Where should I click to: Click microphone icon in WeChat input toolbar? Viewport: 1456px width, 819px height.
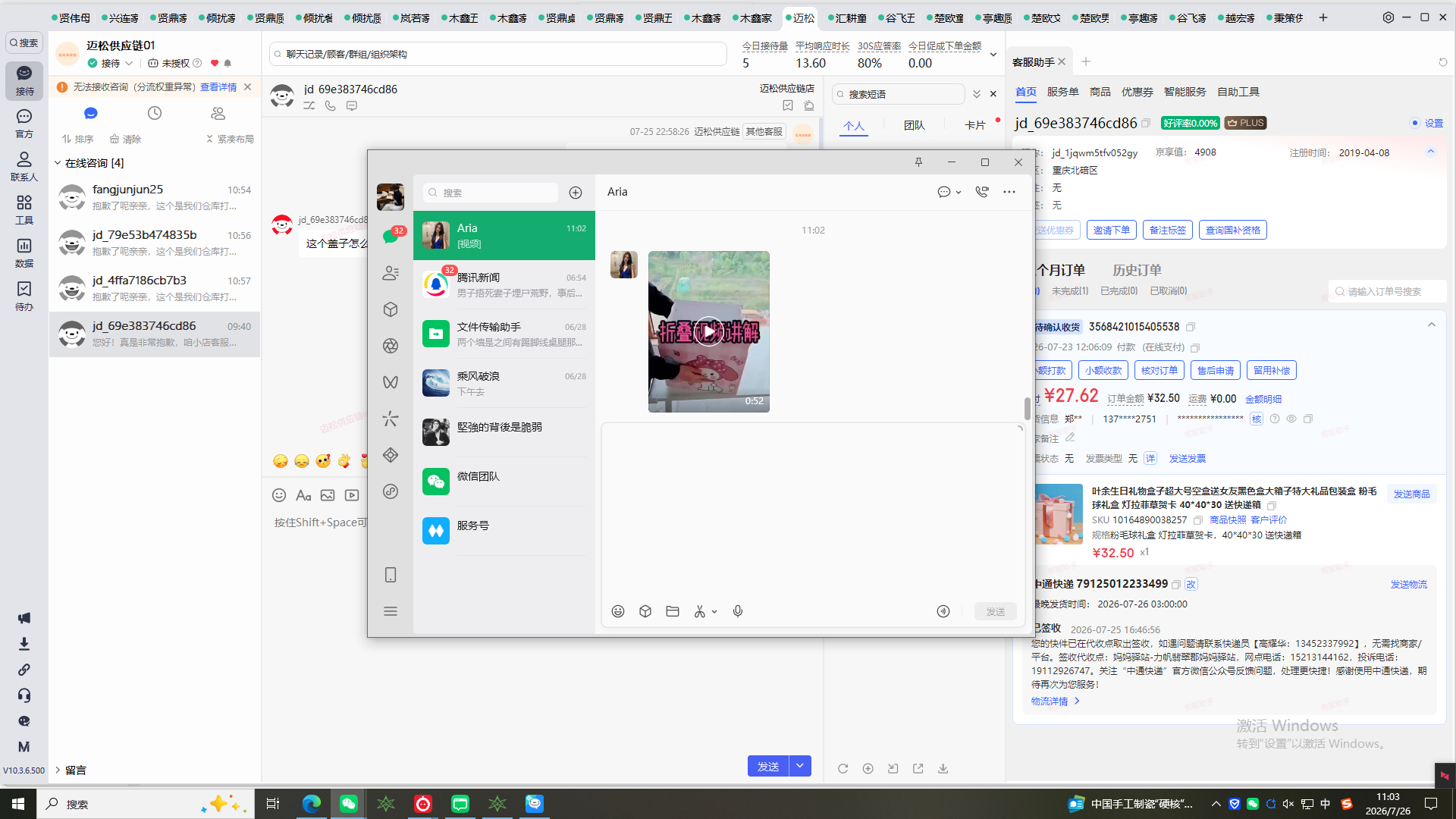coord(738,611)
